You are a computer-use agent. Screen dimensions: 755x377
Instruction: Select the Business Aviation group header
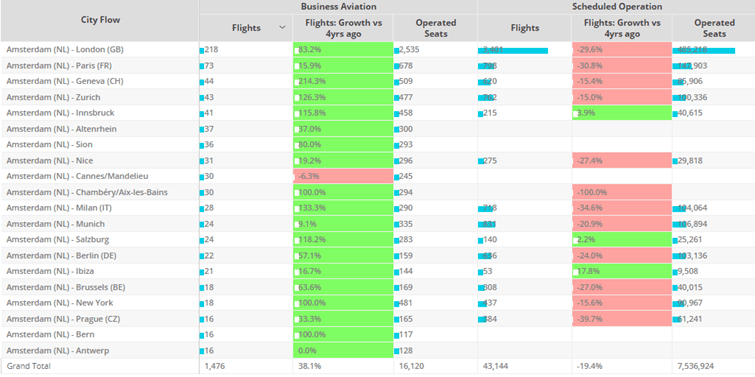click(x=338, y=7)
